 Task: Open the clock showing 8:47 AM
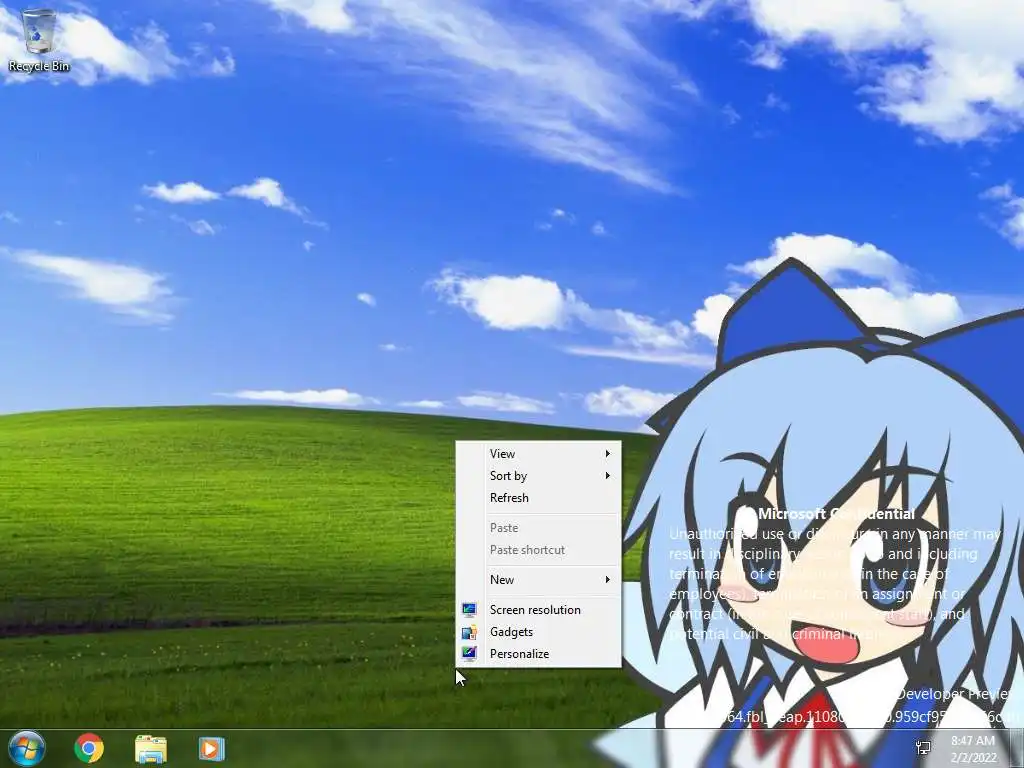click(973, 748)
